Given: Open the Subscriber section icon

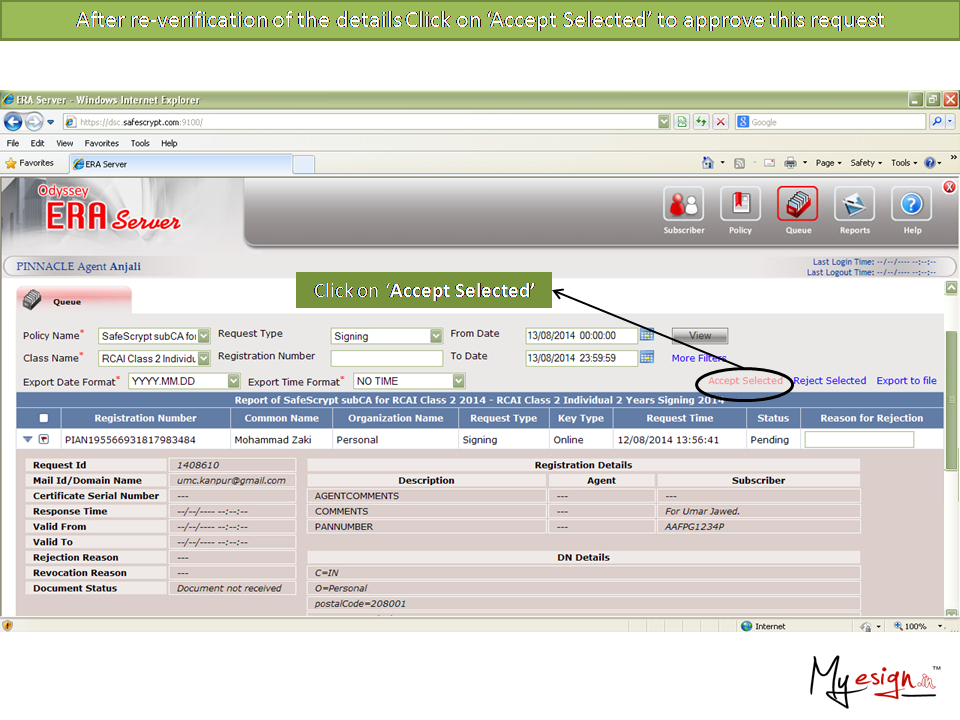Looking at the screenshot, I should (x=684, y=205).
